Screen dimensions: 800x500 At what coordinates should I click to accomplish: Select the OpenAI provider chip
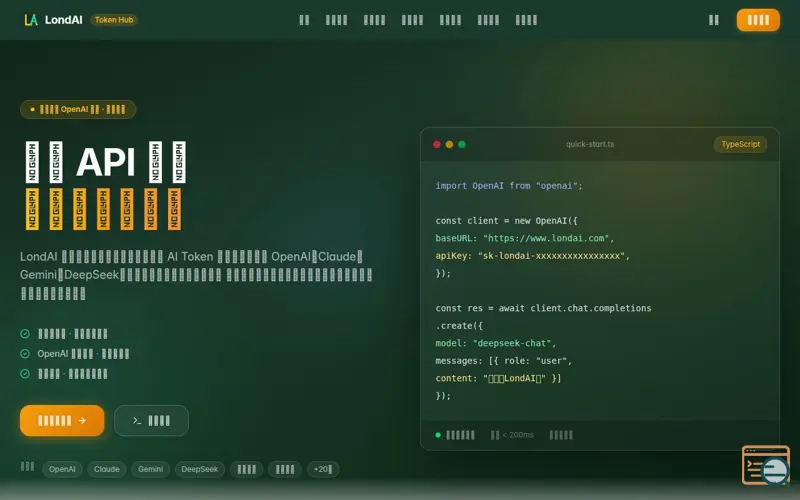tap(62, 469)
